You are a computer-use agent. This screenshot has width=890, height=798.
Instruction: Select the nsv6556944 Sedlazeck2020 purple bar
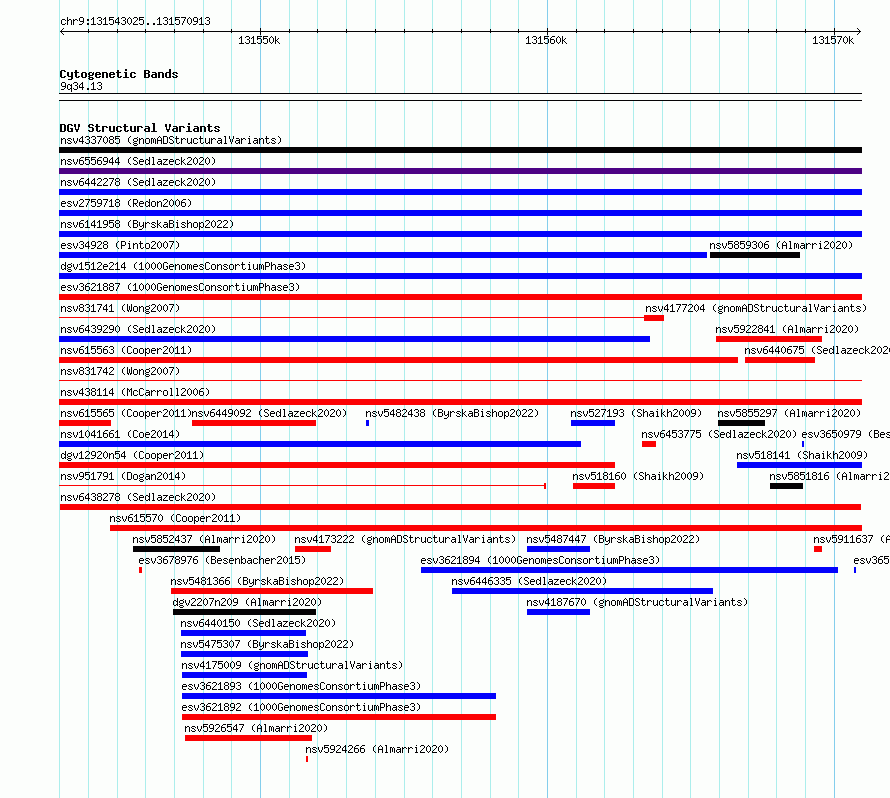pos(460,171)
